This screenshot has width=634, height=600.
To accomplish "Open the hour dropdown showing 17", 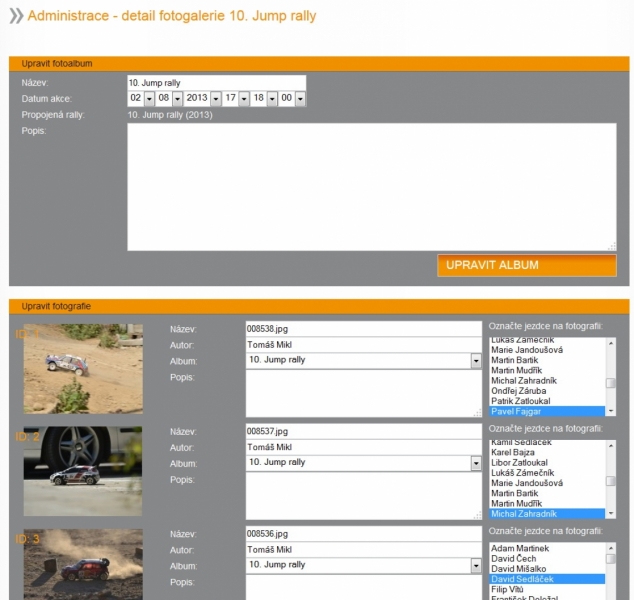I will point(236,98).
